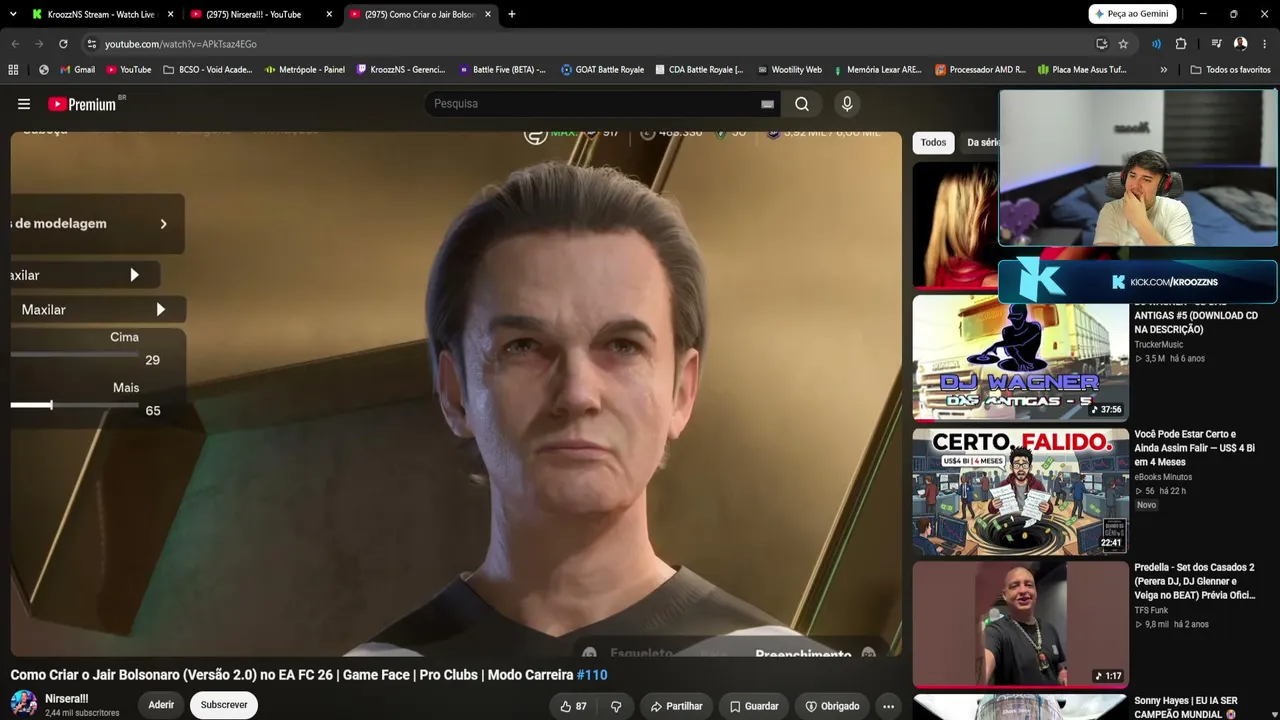Click the Partilhar share button

point(676,706)
